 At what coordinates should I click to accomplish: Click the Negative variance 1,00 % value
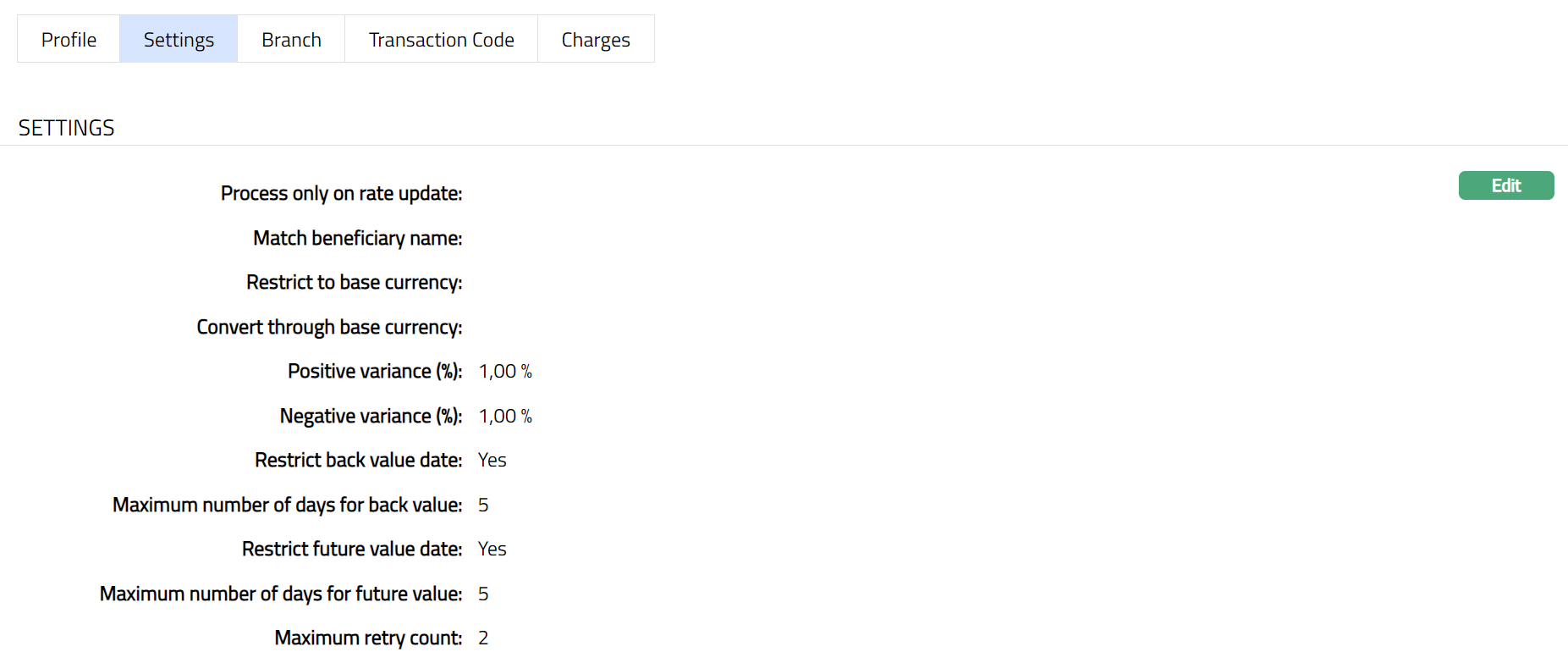(505, 417)
